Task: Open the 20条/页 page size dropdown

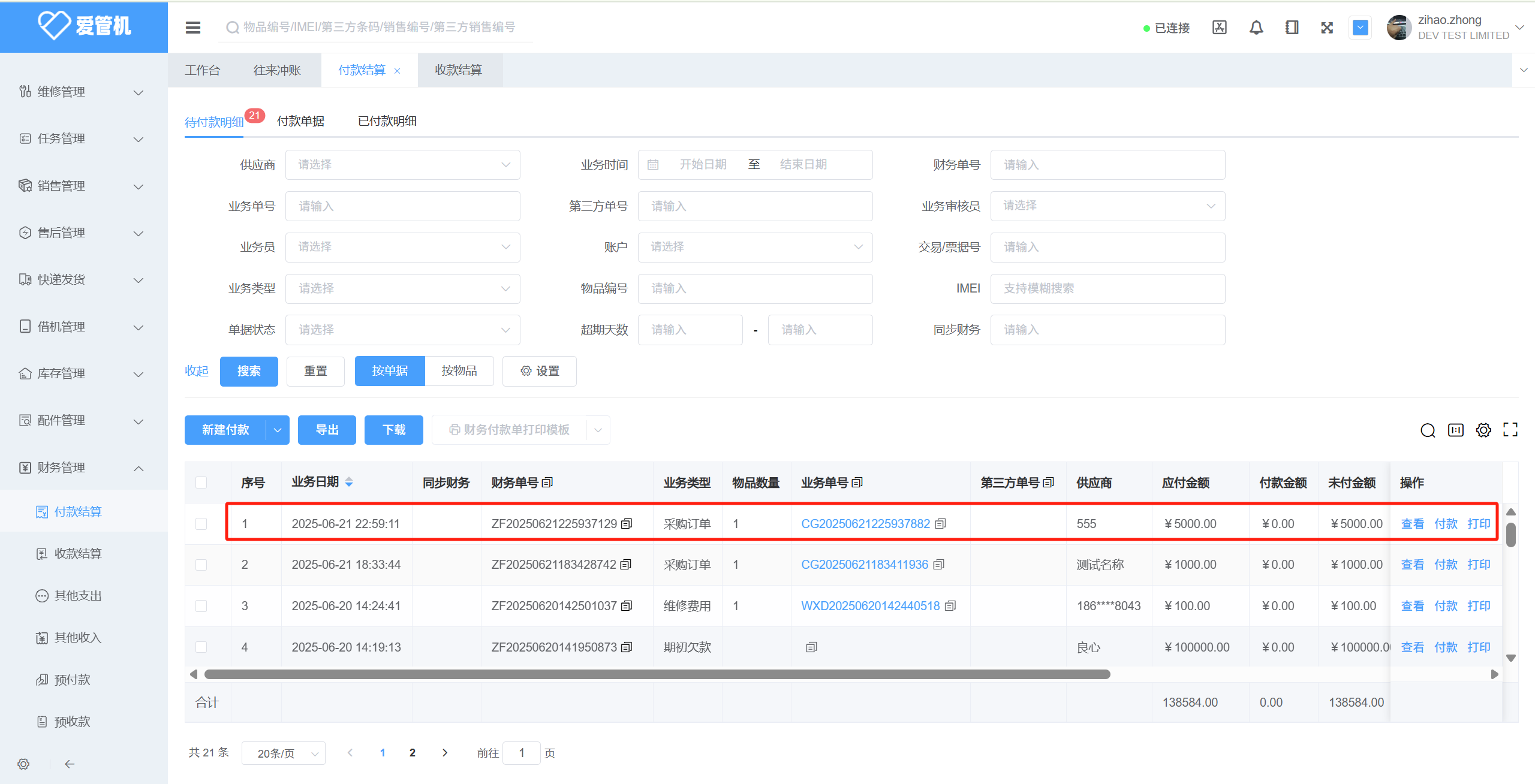Action: 284,753
